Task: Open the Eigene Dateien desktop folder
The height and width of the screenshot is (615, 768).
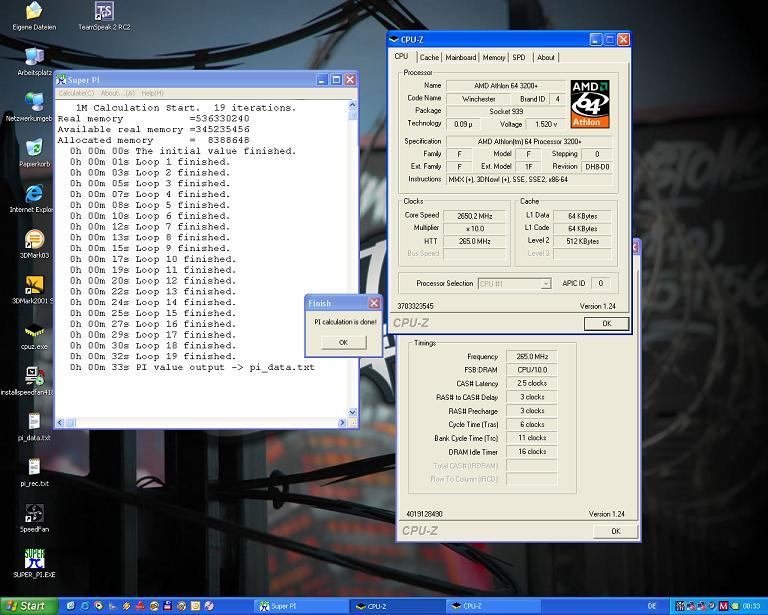Action: 34,11
